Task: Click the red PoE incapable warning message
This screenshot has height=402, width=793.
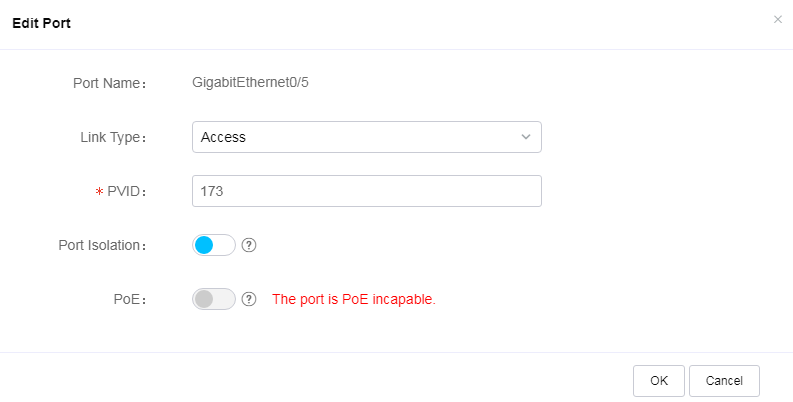Action: tap(354, 299)
